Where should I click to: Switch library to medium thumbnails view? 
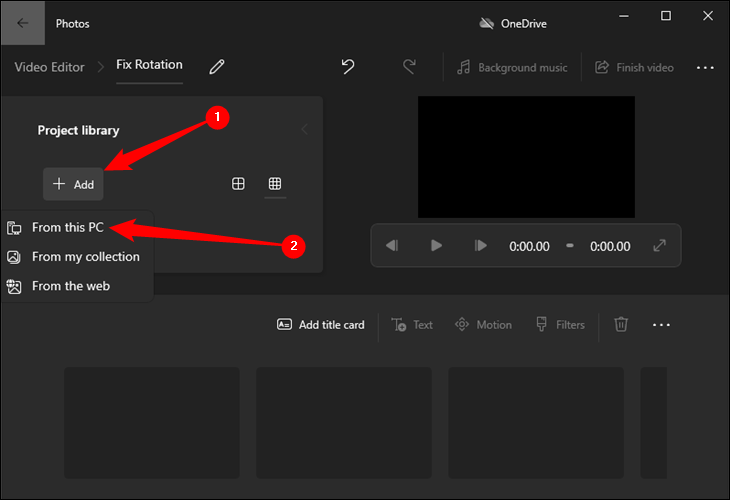[238, 184]
